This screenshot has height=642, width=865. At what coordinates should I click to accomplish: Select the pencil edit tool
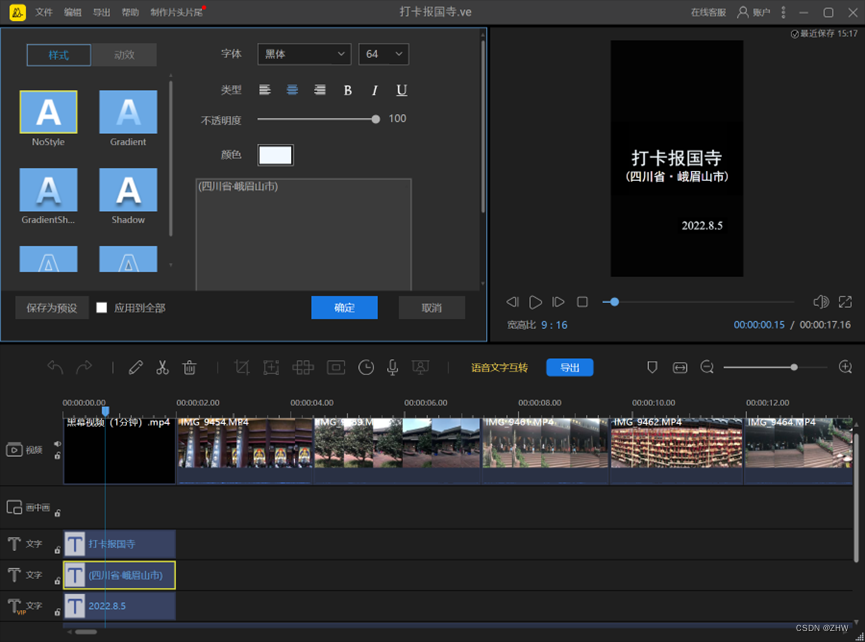136,367
